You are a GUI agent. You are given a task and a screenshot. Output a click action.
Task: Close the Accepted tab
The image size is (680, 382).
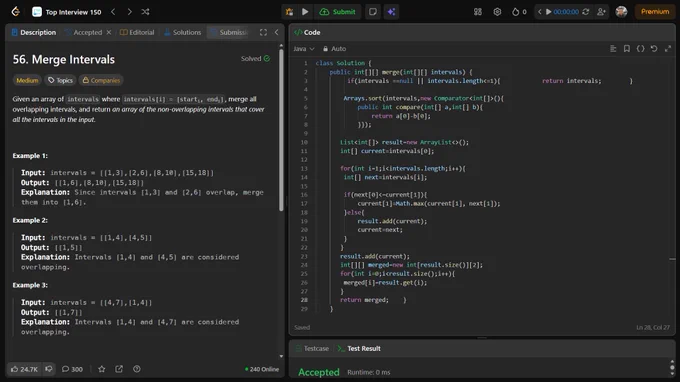(109, 32)
